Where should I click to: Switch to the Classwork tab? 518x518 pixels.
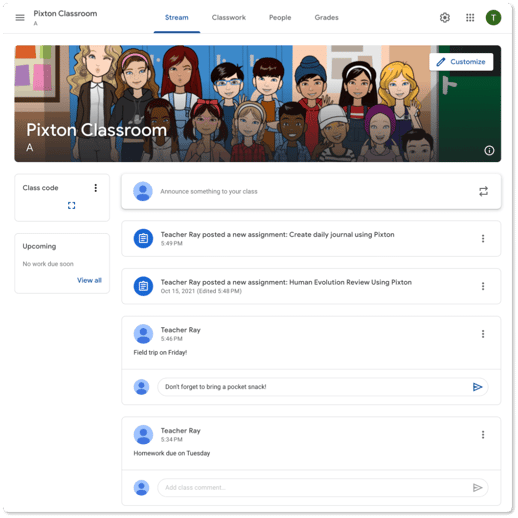point(229,18)
